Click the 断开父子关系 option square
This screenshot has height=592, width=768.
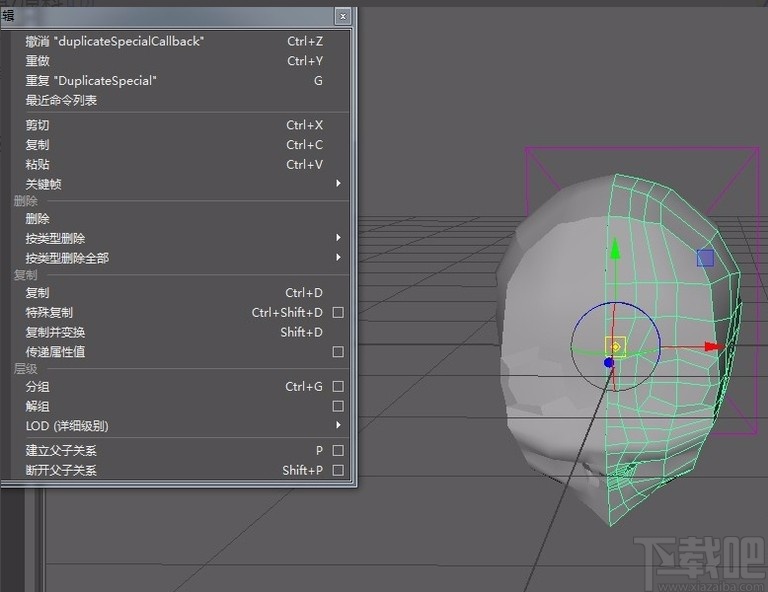point(338,471)
